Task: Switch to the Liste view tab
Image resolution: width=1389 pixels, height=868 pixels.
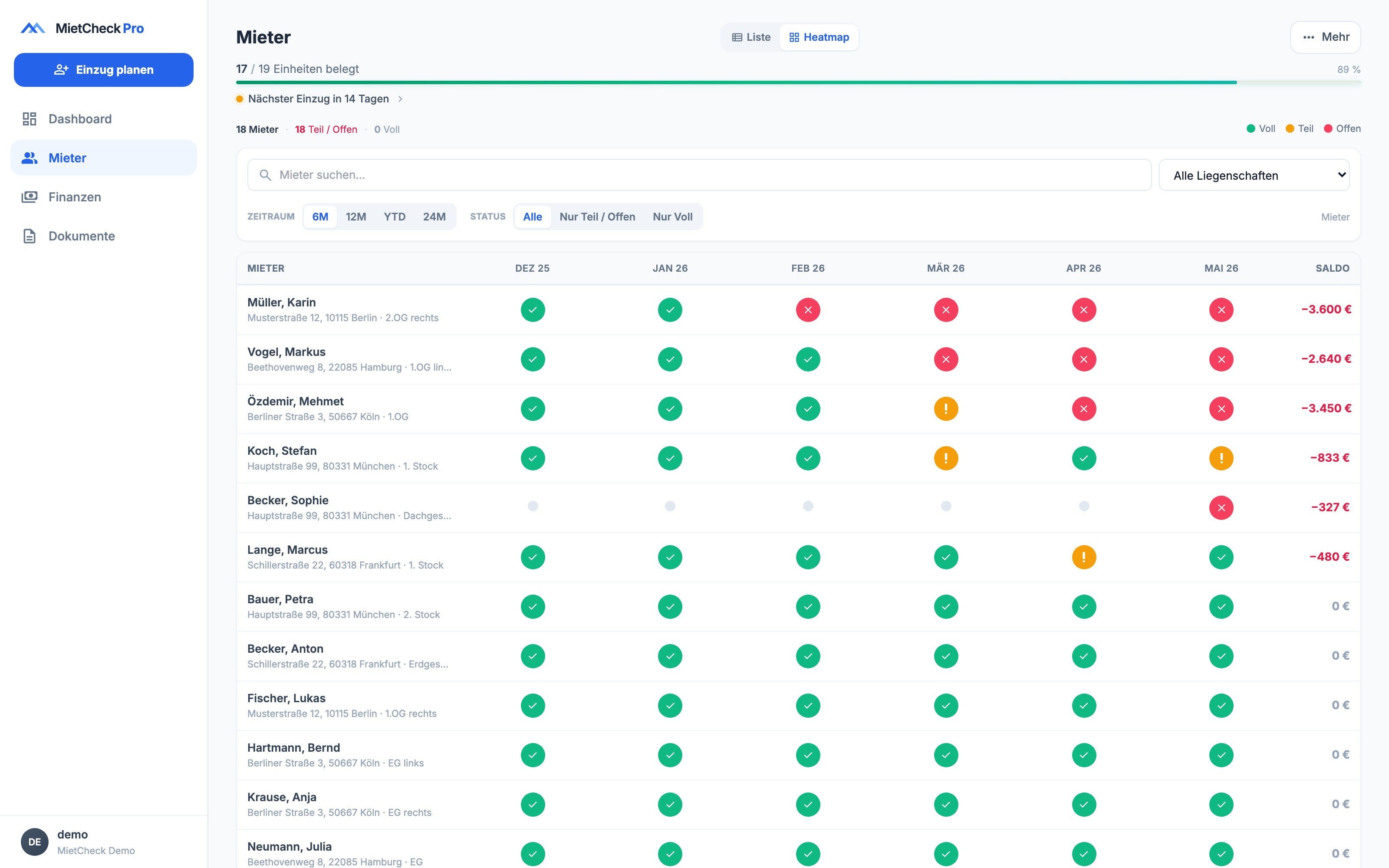Action: click(751, 37)
